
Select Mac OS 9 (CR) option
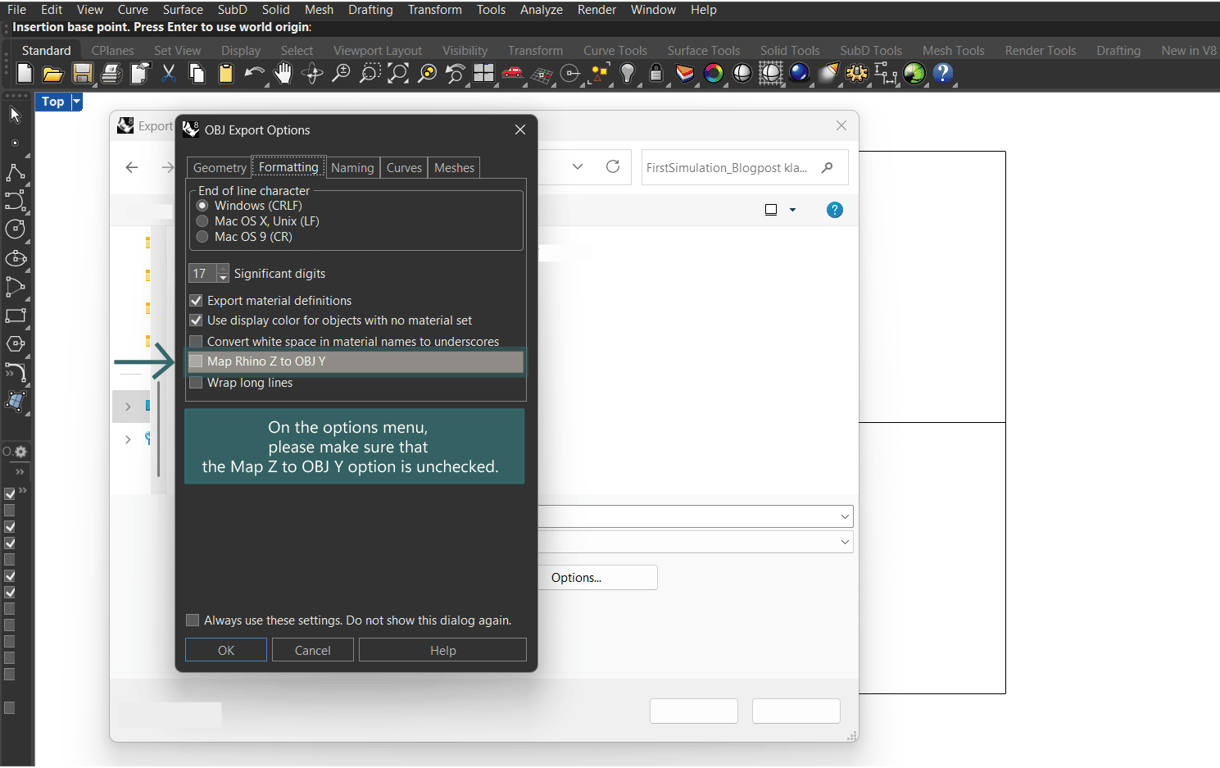[x=202, y=237]
